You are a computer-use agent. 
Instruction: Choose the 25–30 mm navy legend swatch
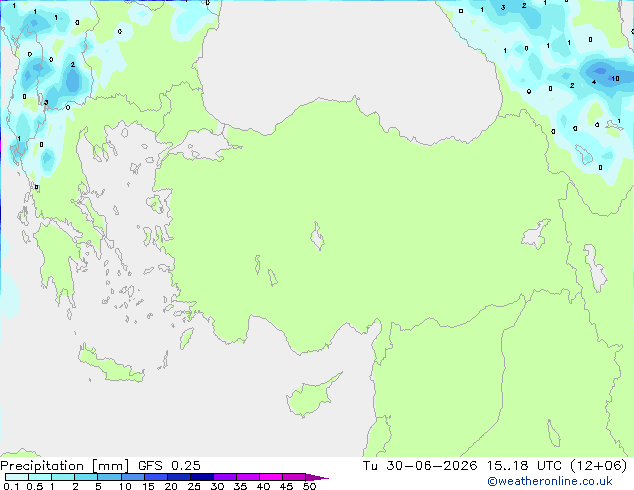[202, 477]
